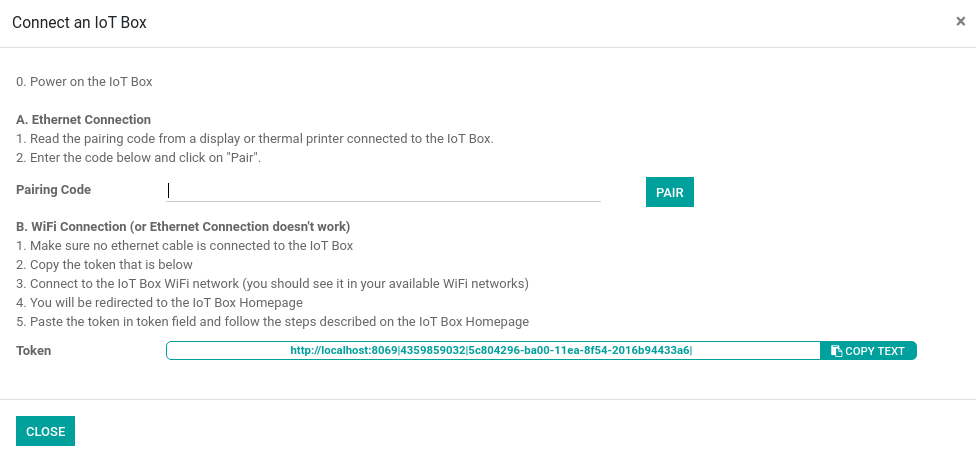Screen dimensions: 976x466
Task: Select the "B. WiFi Connection" heading
Action: [x=183, y=226]
